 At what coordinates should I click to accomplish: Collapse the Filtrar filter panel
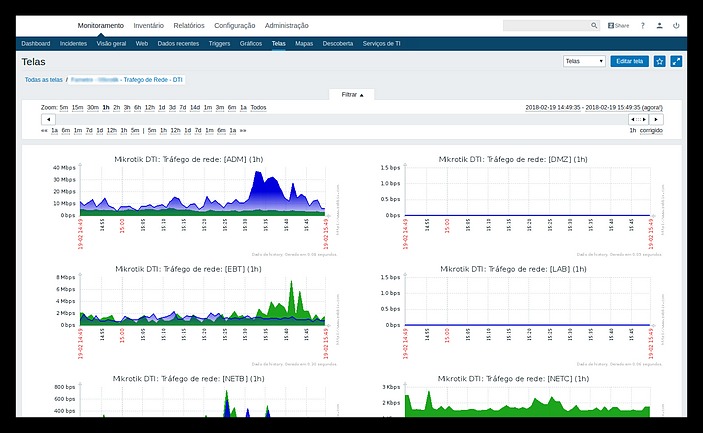352,94
